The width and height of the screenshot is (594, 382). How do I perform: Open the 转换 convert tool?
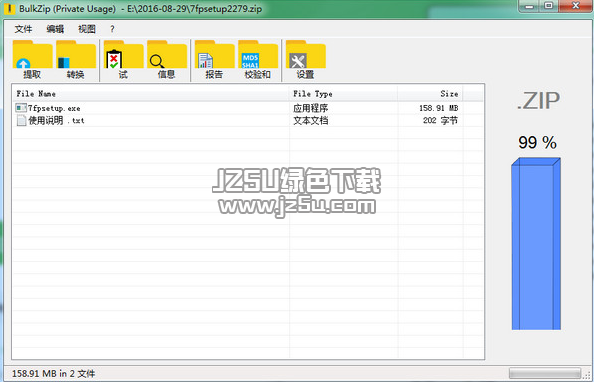76,59
